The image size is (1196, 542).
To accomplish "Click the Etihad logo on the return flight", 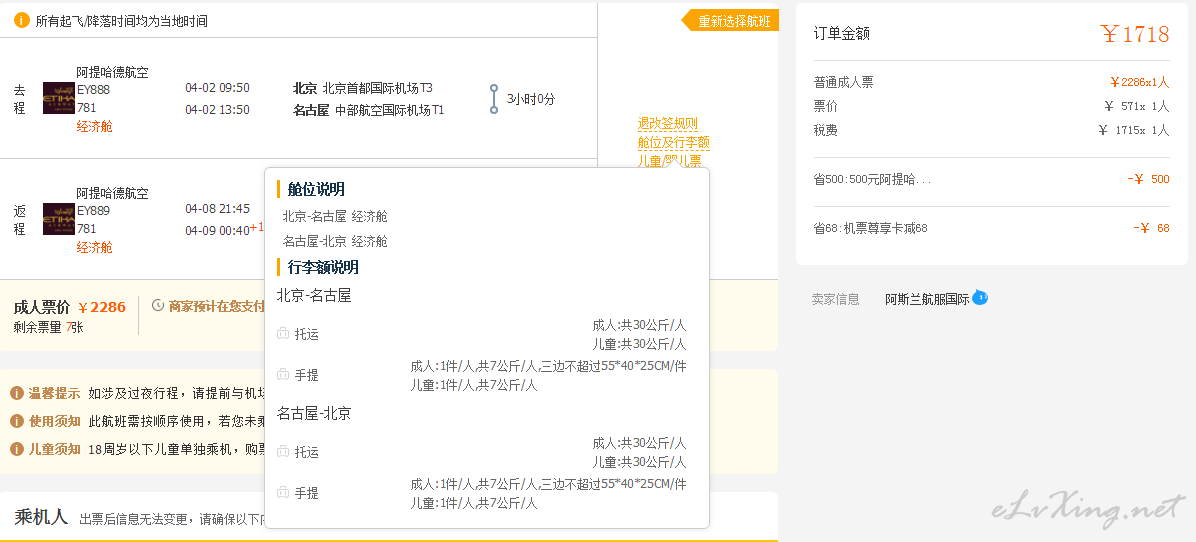I will [59, 219].
